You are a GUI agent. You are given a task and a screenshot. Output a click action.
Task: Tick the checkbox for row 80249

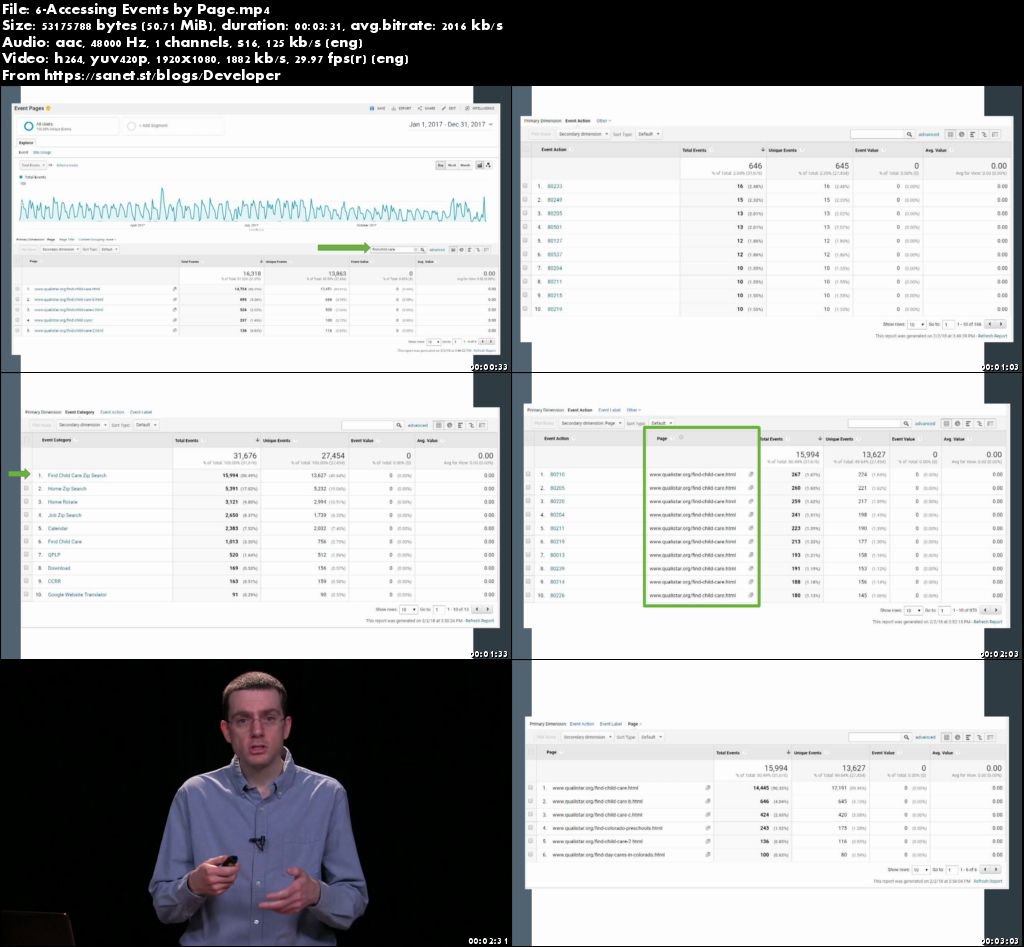525,200
